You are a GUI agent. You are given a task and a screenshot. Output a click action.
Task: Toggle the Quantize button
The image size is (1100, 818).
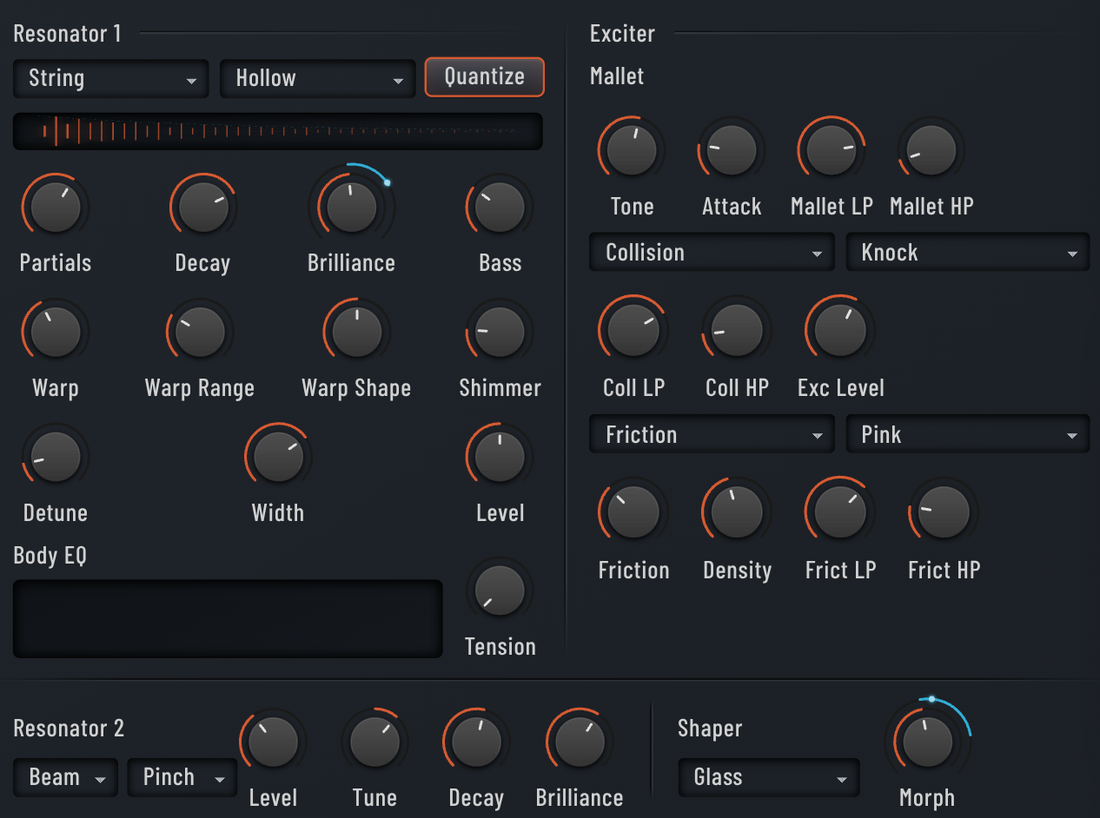(x=484, y=76)
